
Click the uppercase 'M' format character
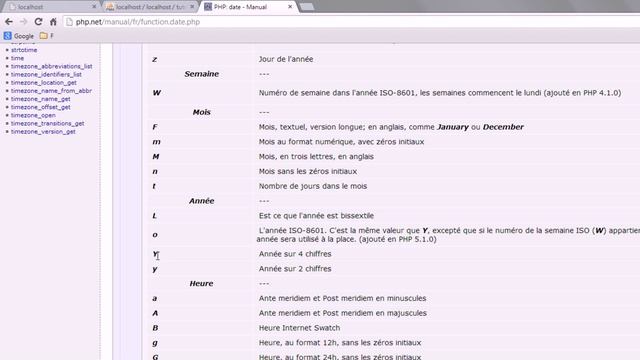(156, 156)
